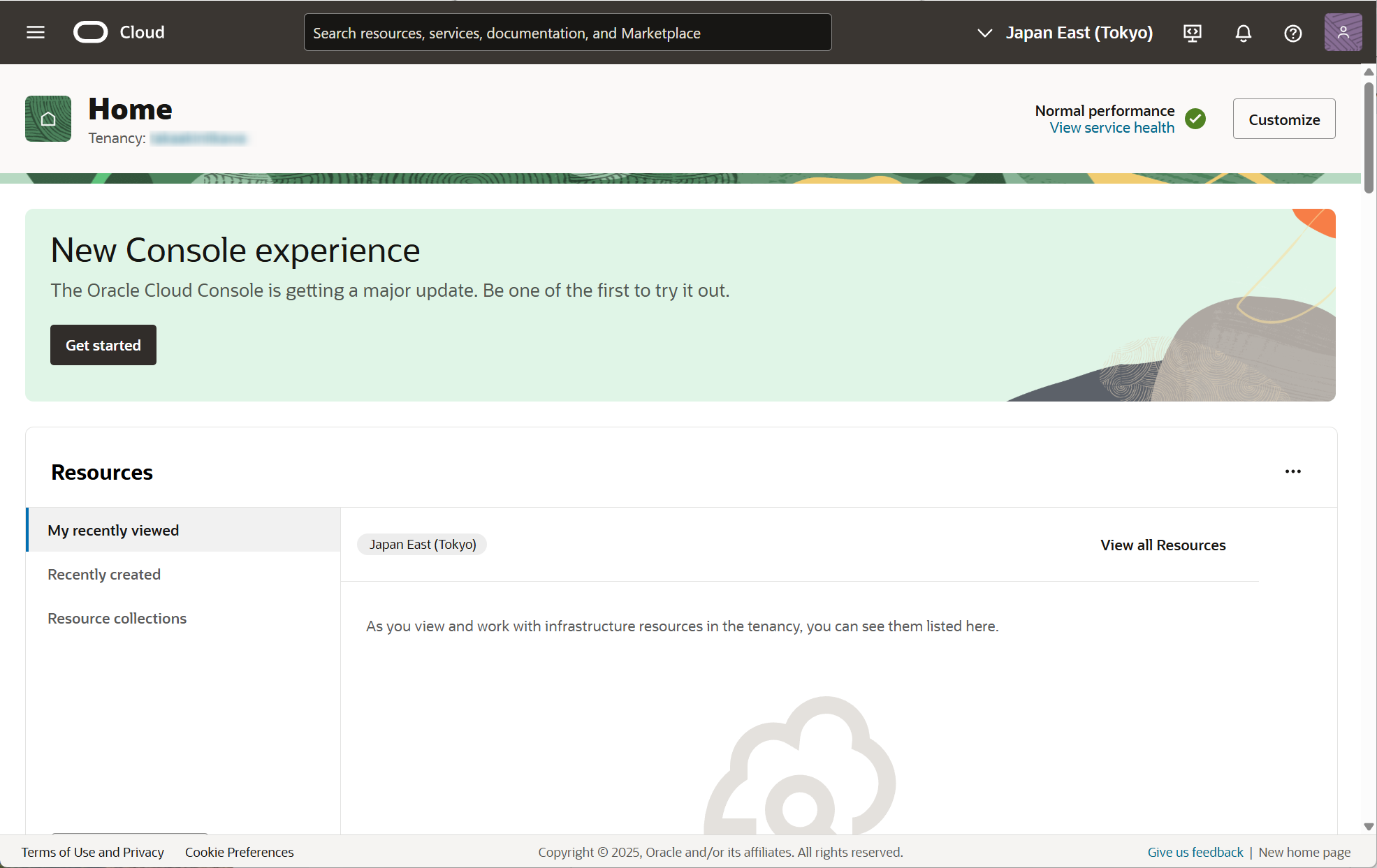
Task: Click the green Home icon tile
Action: click(48, 119)
